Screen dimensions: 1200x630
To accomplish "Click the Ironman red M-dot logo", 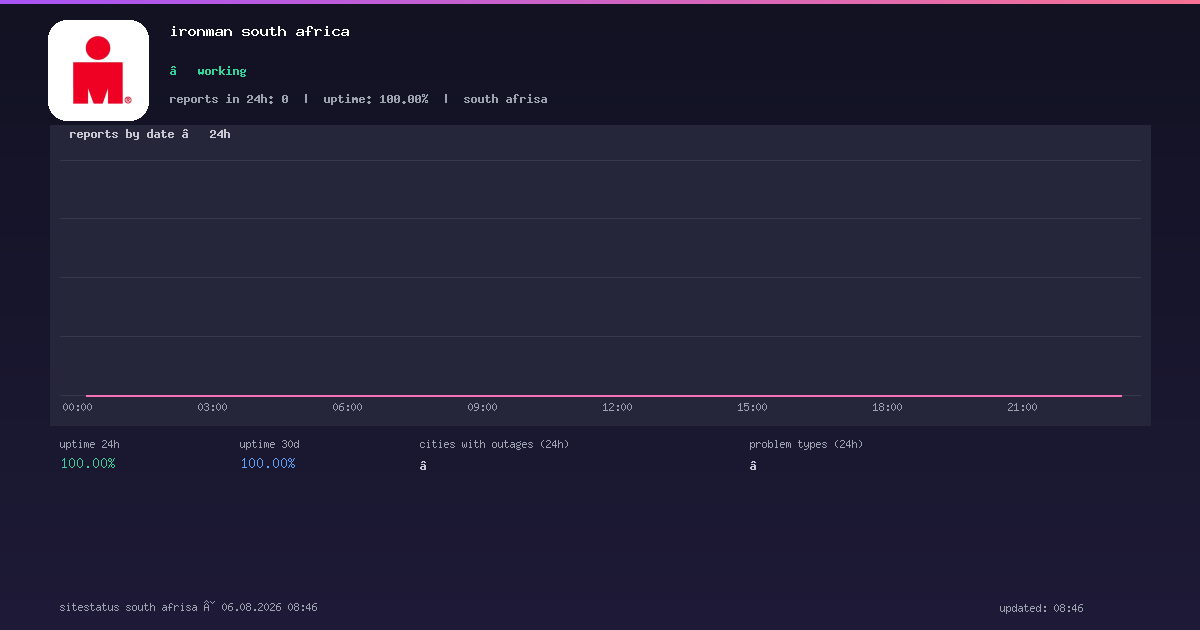I will 98,70.
